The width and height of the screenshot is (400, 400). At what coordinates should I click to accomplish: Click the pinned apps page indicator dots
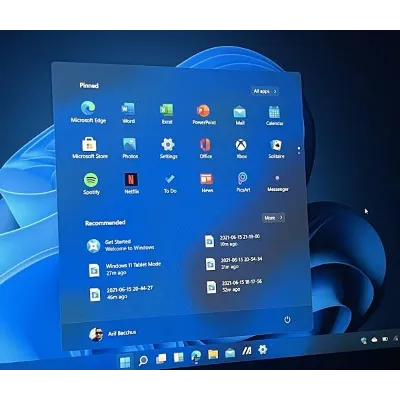point(299,150)
